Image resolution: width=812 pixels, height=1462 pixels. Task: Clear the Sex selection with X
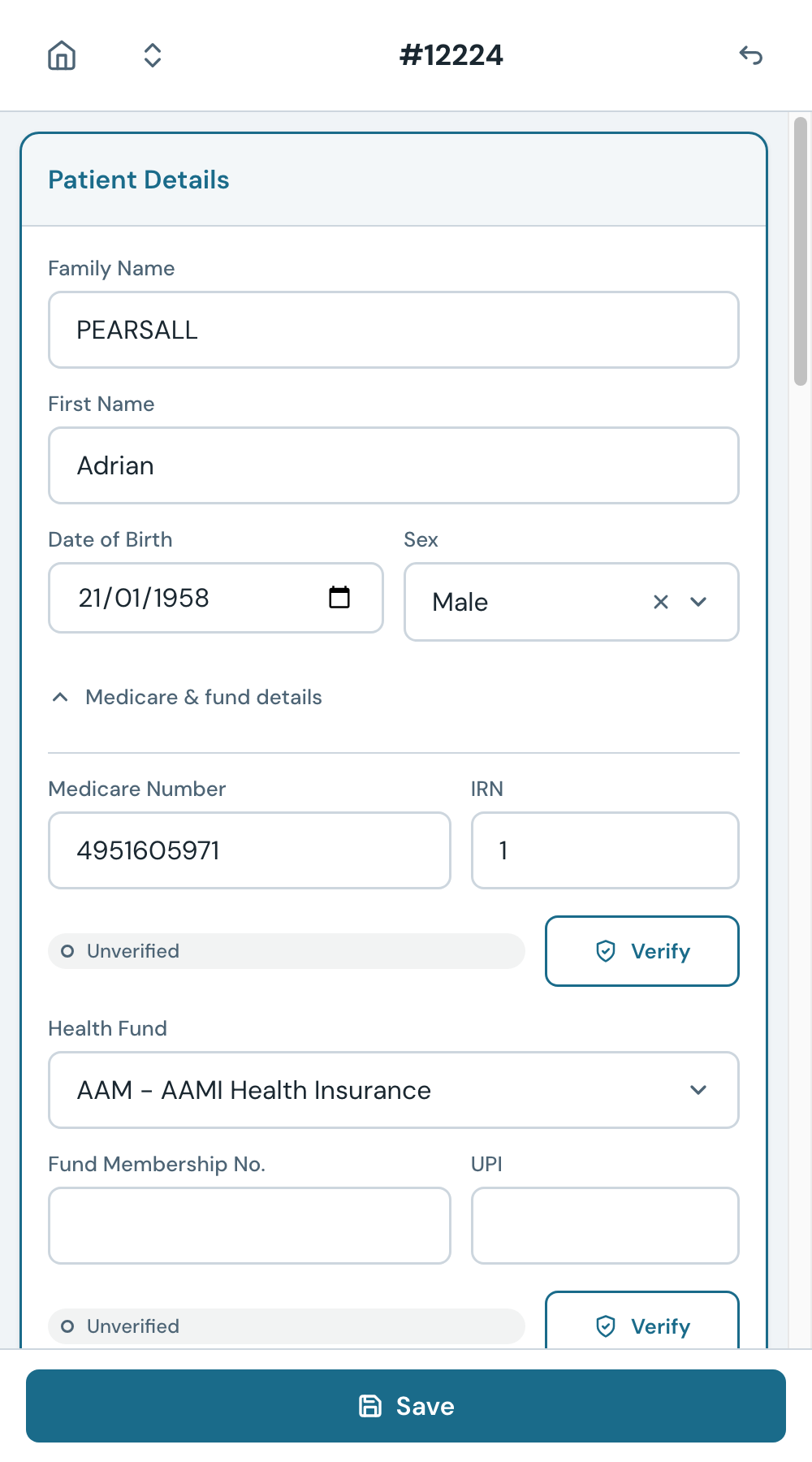[661, 602]
